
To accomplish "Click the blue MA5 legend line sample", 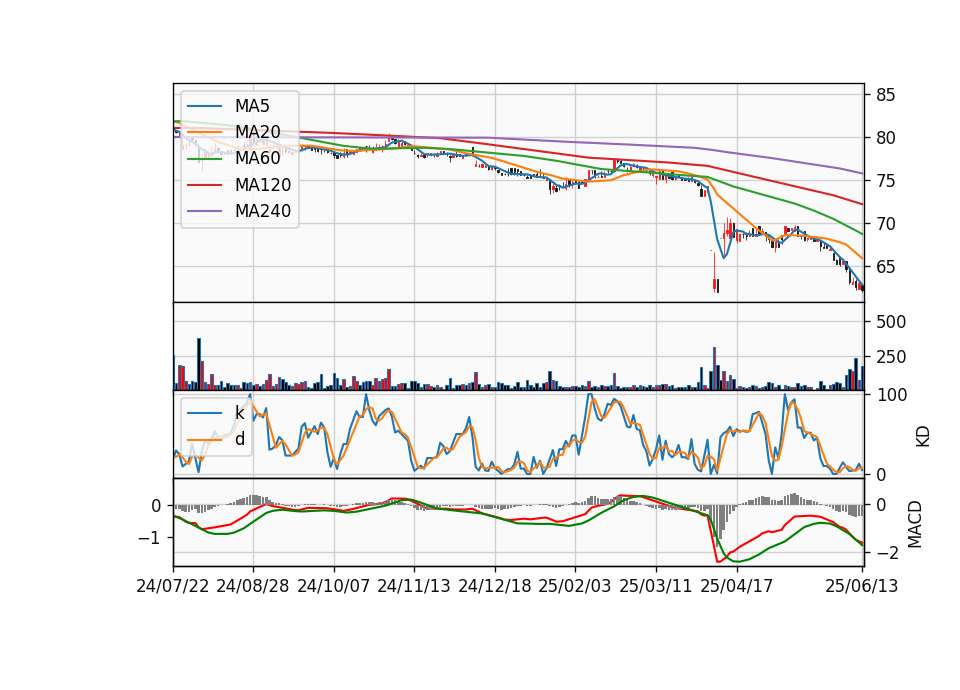I will point(204,106).
